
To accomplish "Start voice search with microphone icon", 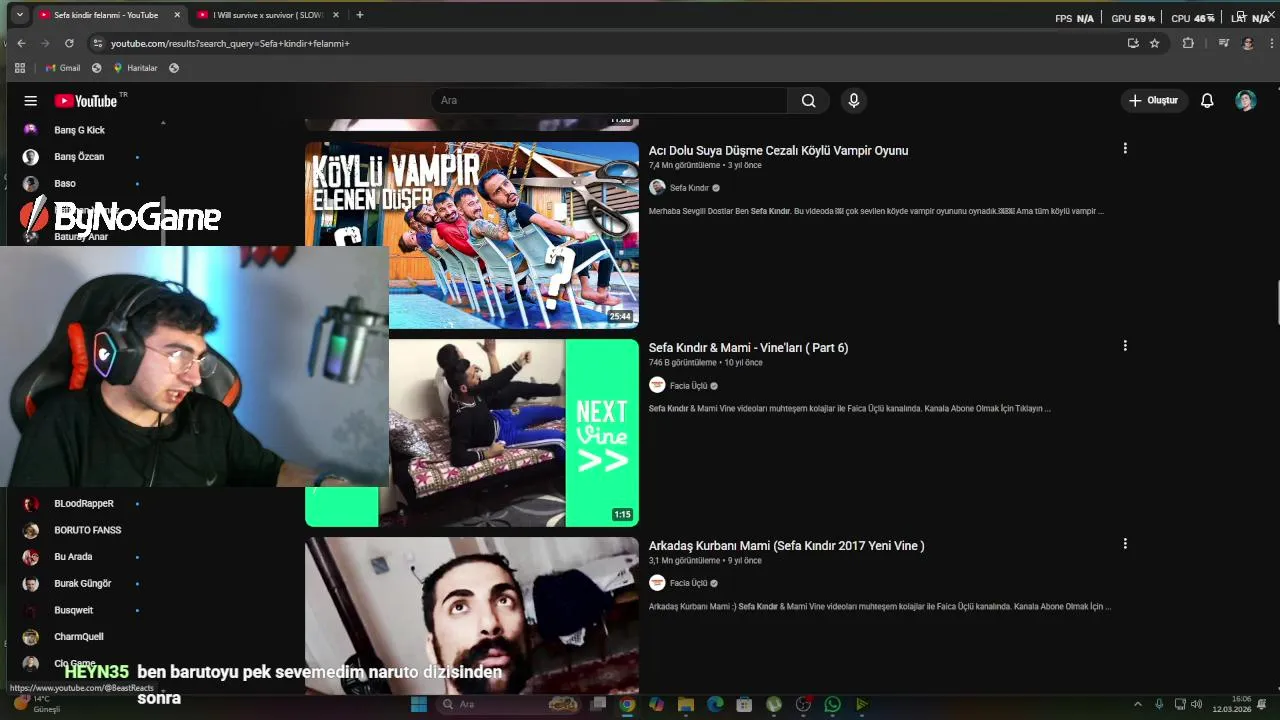I will coord(853,100).
